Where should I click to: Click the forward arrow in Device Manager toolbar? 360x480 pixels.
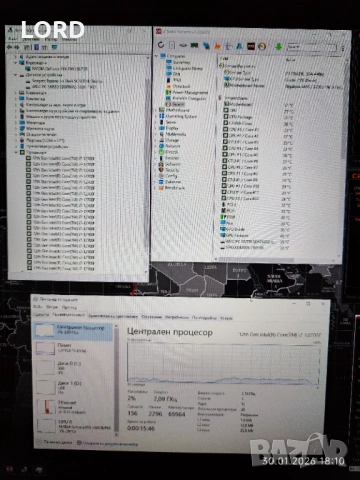coord(16,47)
